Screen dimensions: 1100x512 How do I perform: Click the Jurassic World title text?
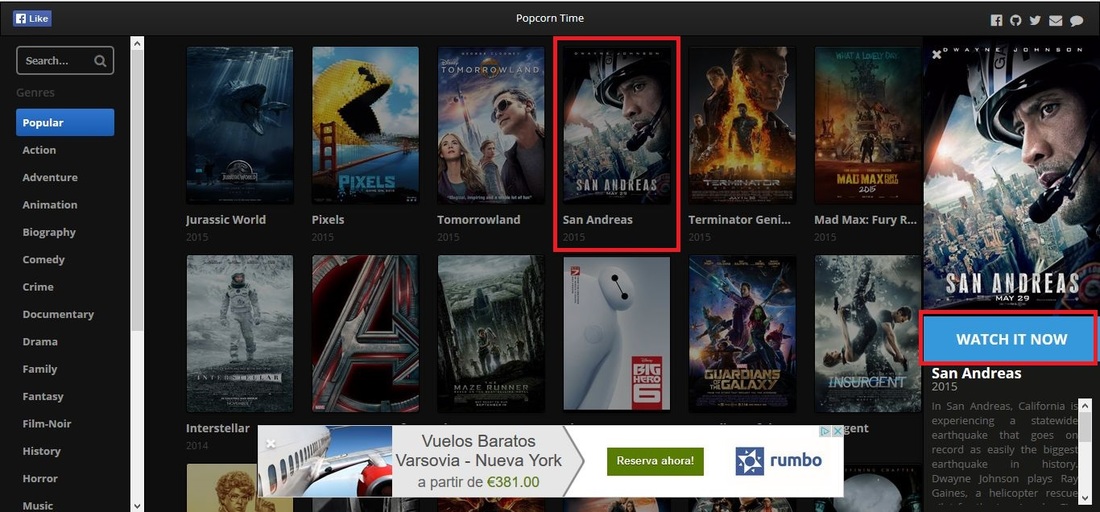click(x=226, y=220)
